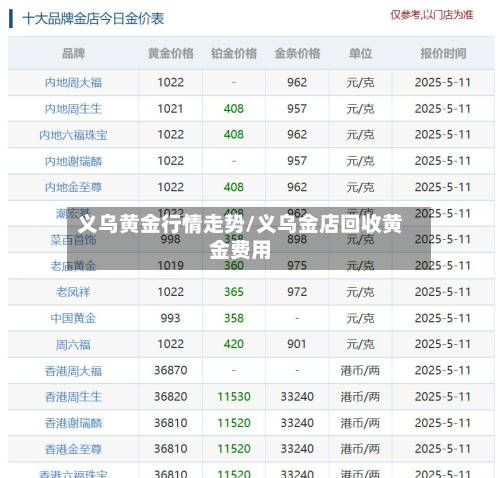The width and height of the screenshot is (500, 478).
Task: Open the 香港谢瑞麟 brand link
Action: click(73, 423)
